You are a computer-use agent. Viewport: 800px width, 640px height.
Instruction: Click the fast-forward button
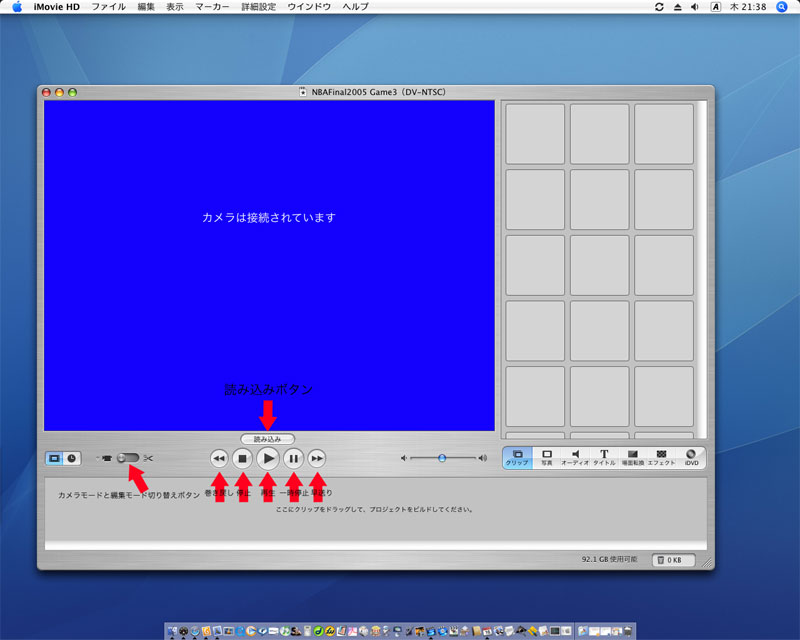pyautogui.click(x=317, y=458)
